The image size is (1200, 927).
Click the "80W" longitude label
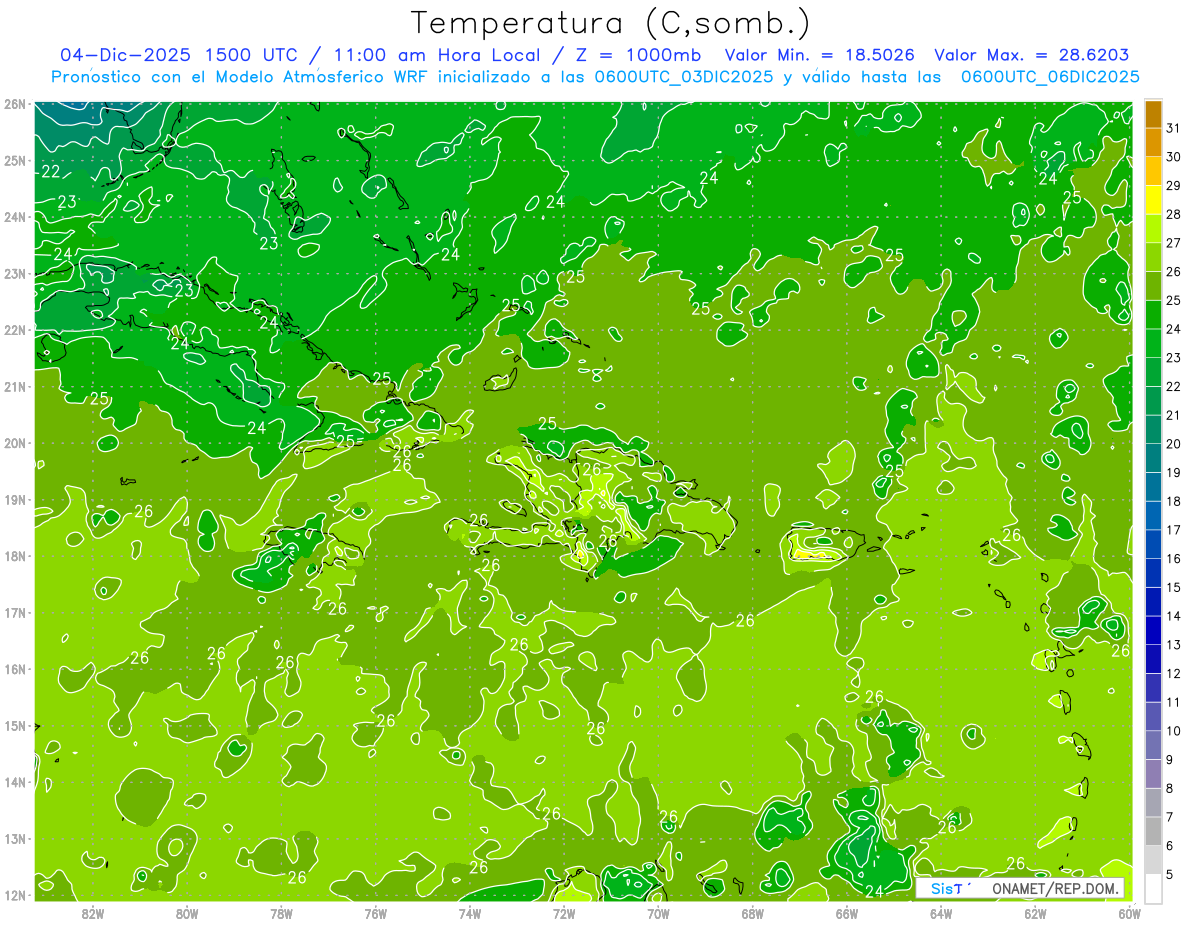187,913
